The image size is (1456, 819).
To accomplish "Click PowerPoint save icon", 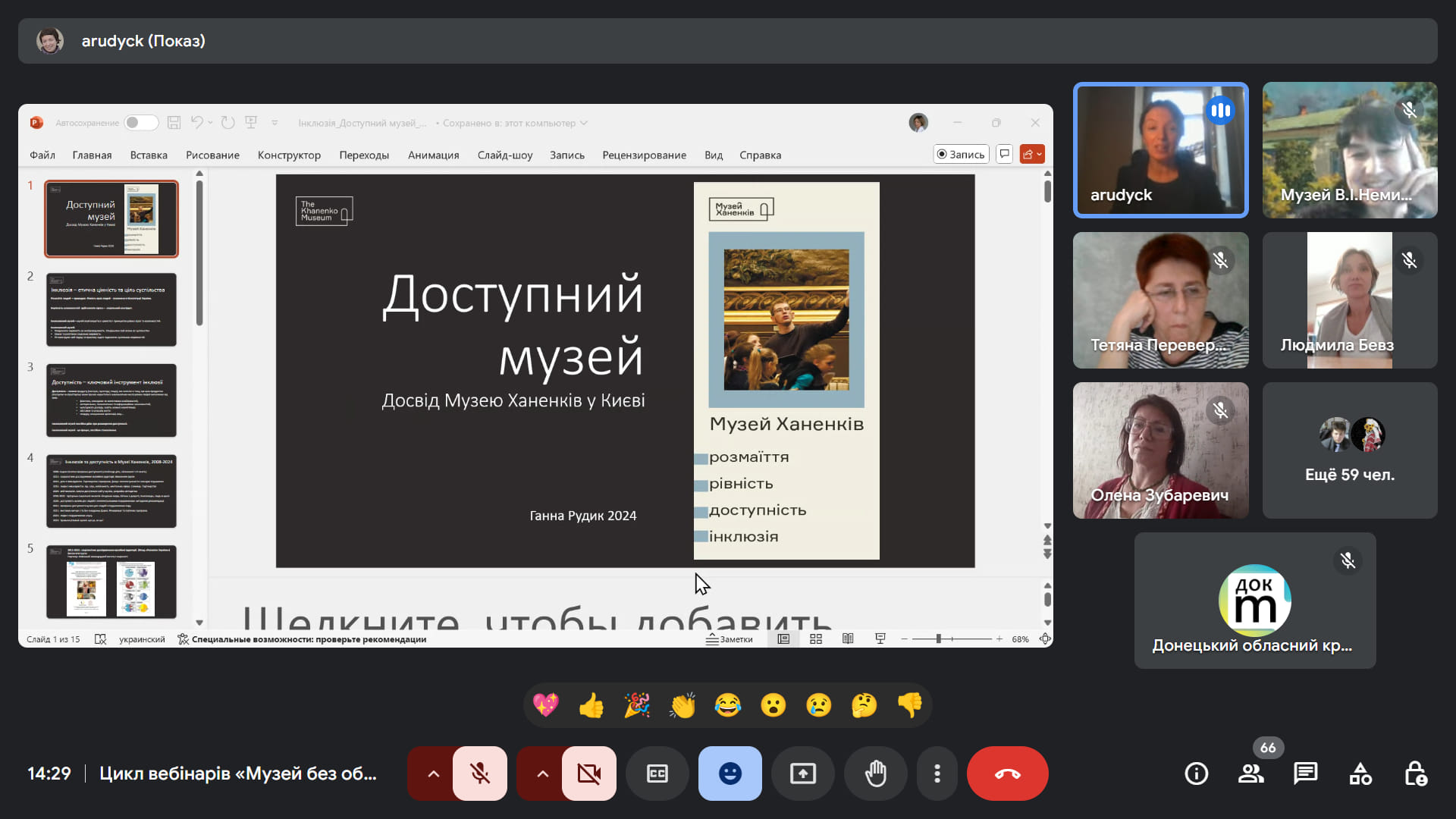I will (174, 123).
